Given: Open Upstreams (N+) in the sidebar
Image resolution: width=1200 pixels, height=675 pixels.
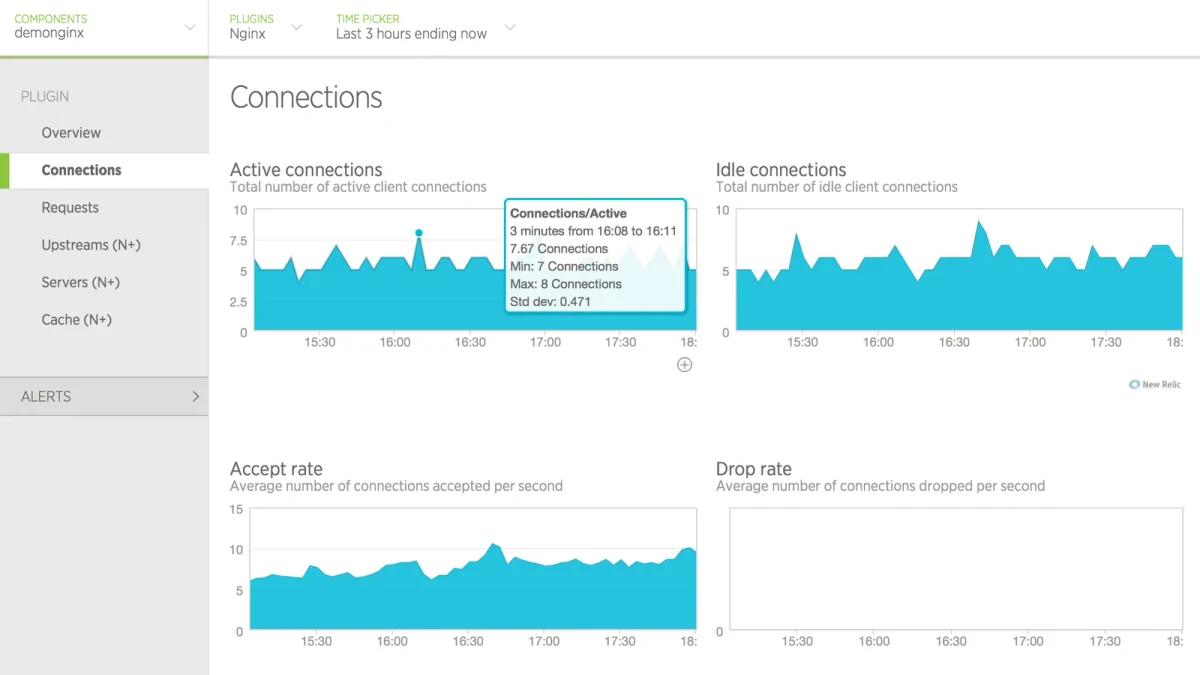Looking at the screenshot, I should (x=91, y=245).
